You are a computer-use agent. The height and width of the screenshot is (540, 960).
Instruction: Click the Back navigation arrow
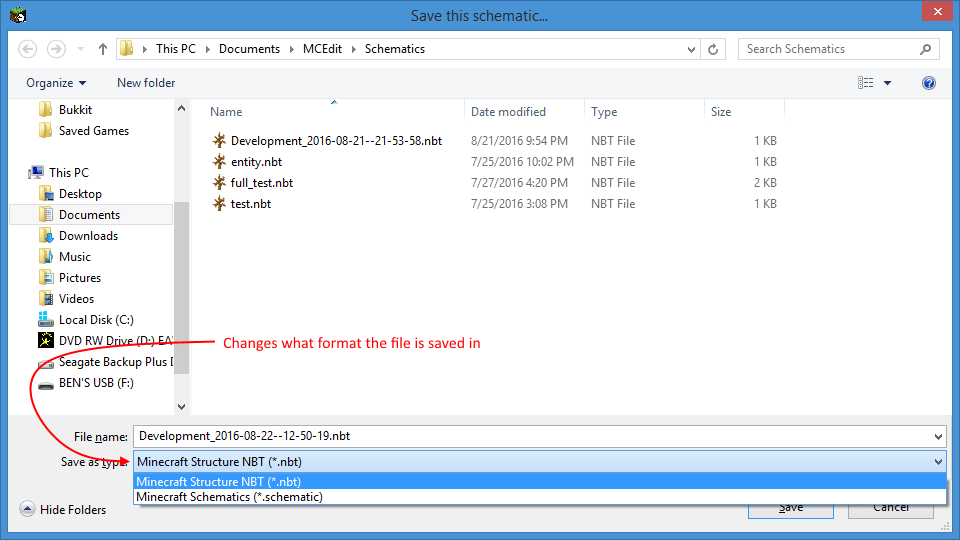pos(28,49)
